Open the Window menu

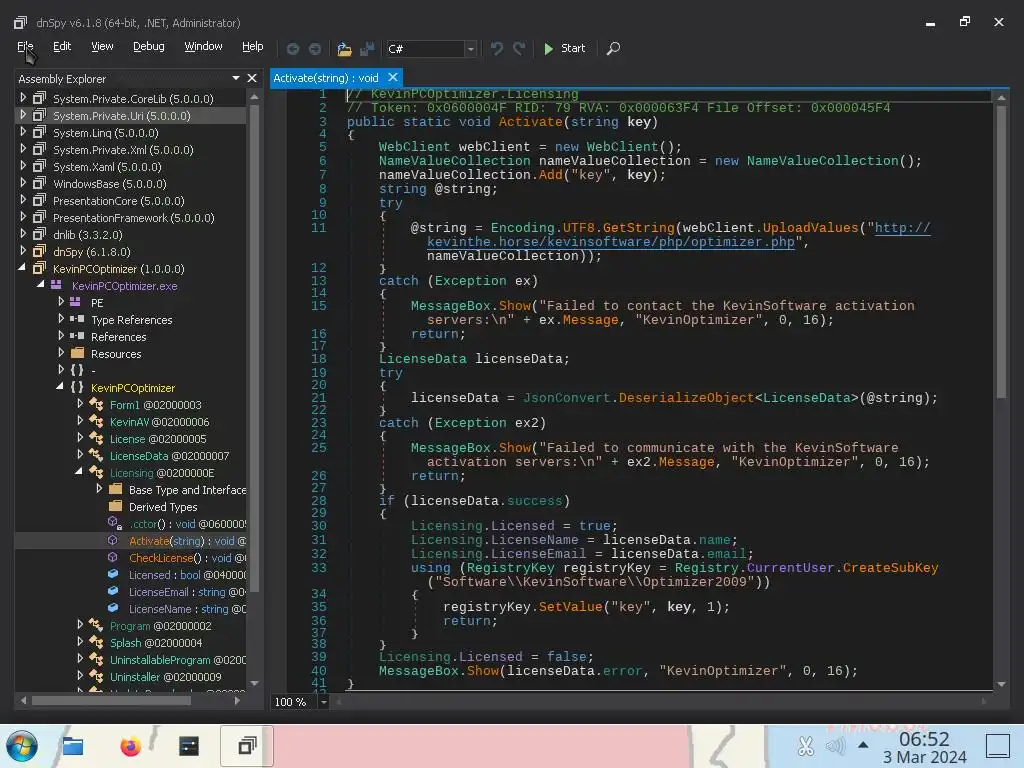203,46
